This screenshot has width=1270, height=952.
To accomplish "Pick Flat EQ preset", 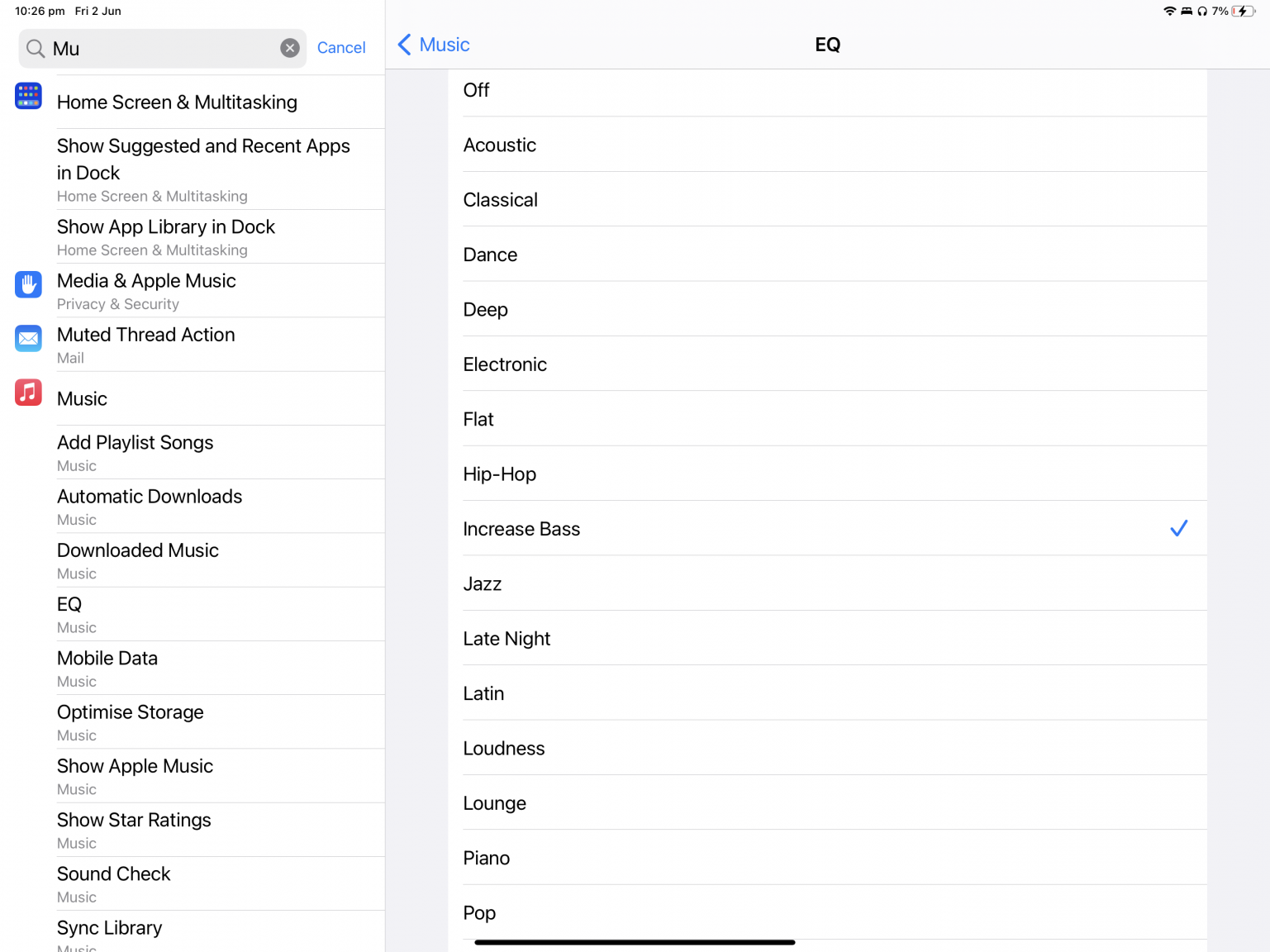I will pos(827,419).
